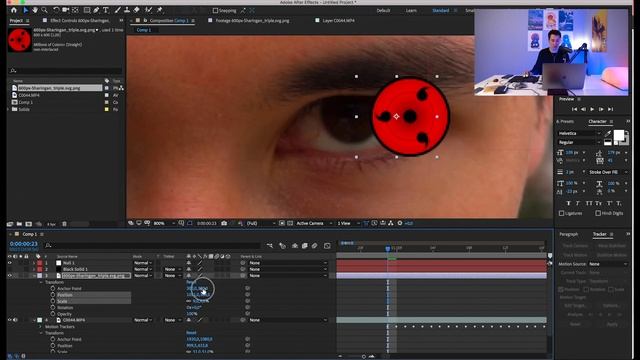Expand Motion Trackers under C0044.MP4
The width and height of the screenshot is (640, 360).
click(40, 327)
